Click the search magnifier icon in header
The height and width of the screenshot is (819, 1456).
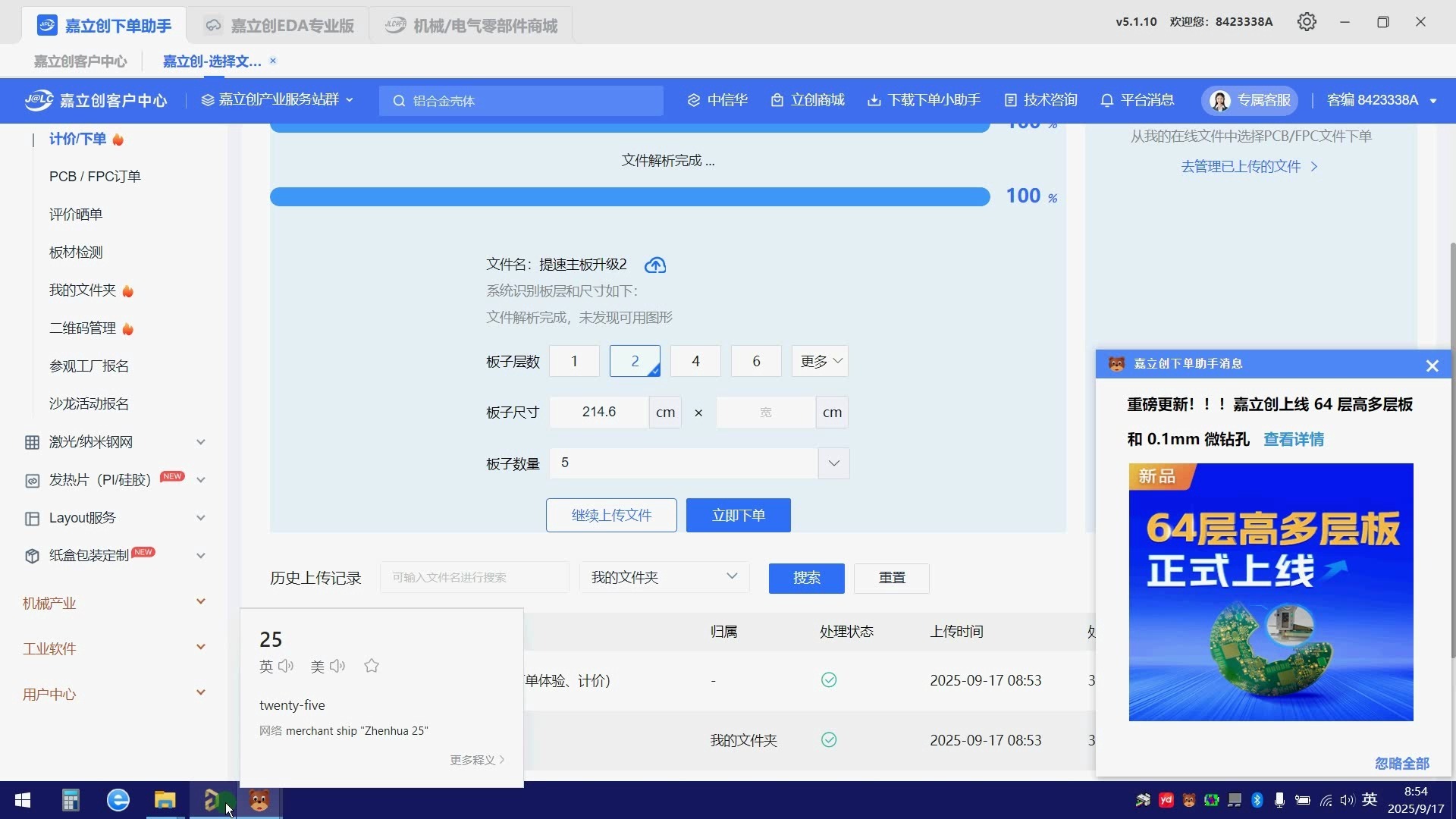[x=399, y=101]
